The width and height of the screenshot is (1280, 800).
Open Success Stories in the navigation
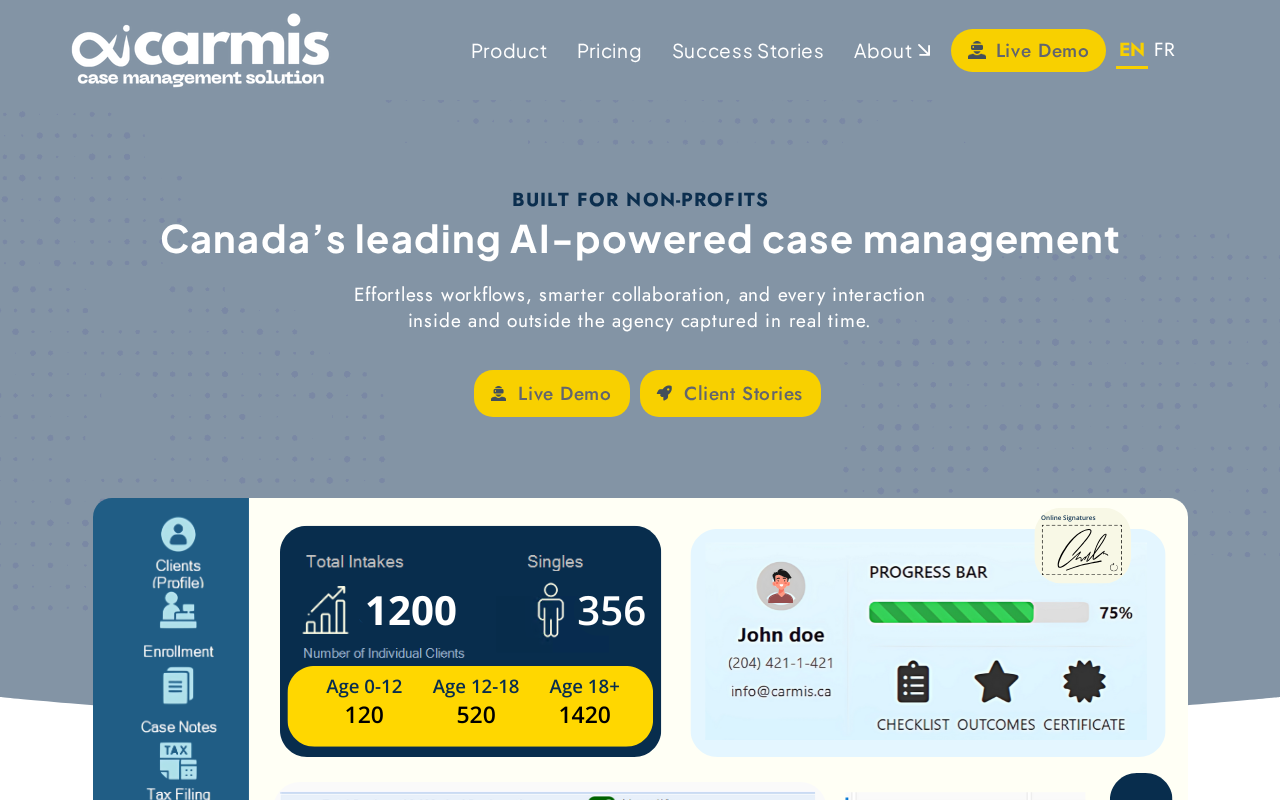tap(748, 51)
